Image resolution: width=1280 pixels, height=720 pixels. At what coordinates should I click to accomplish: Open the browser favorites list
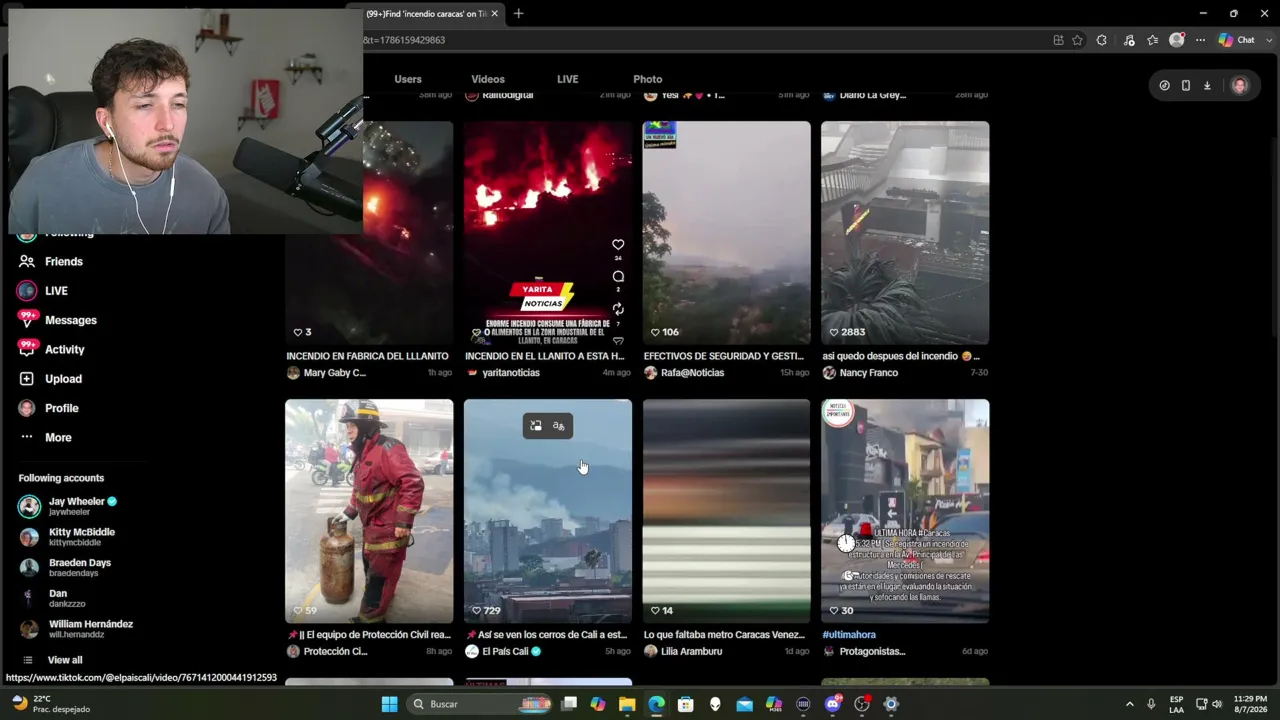[1153, 40]
